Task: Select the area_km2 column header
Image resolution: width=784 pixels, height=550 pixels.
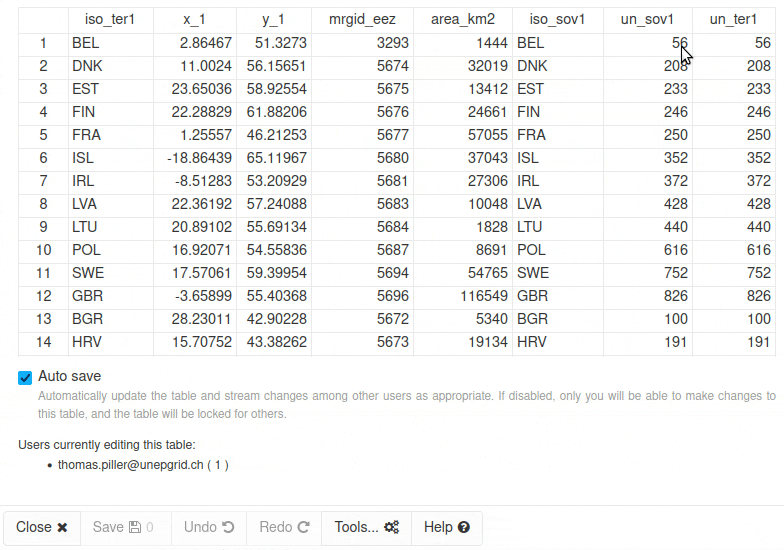Action: click(462, 19)
